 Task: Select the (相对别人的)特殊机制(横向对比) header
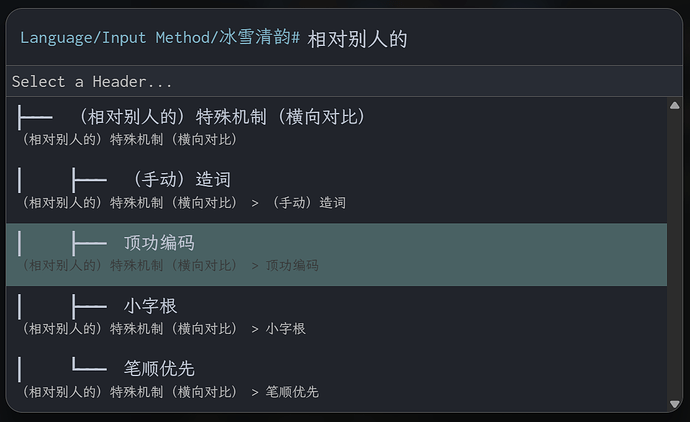tap(222, 117)
